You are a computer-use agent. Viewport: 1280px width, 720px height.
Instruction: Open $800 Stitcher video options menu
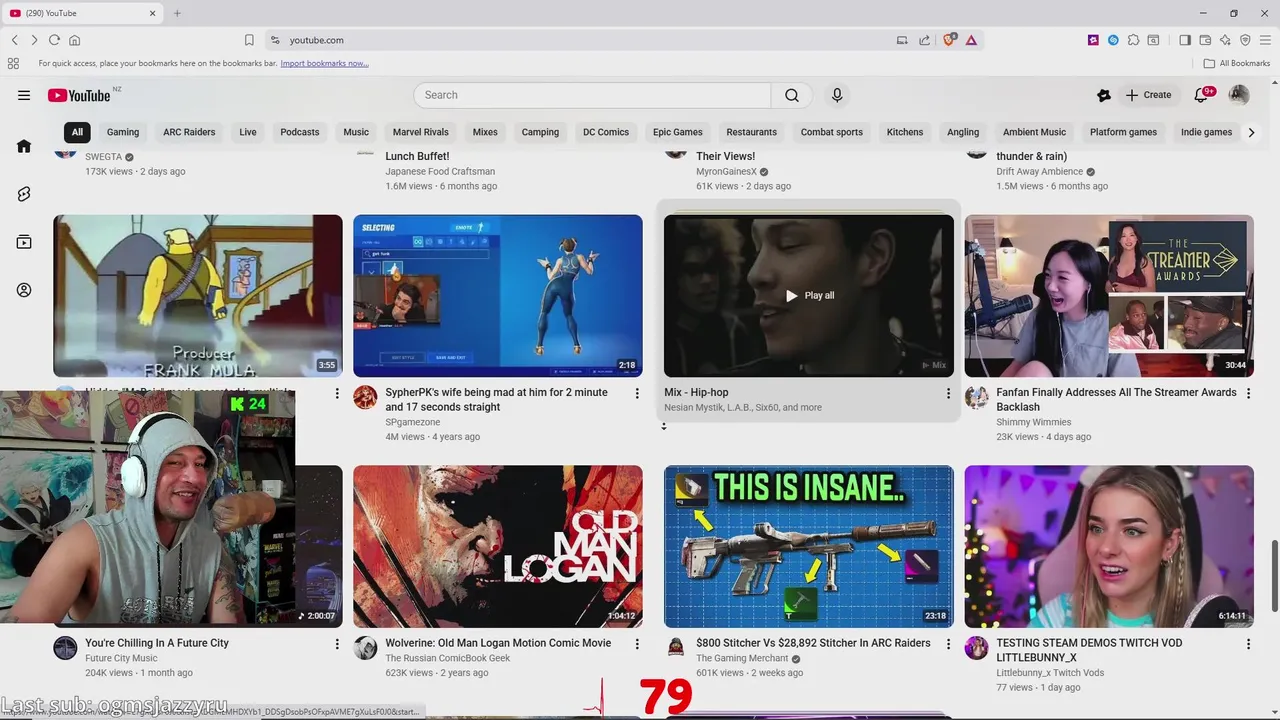[x=948, y=645]
